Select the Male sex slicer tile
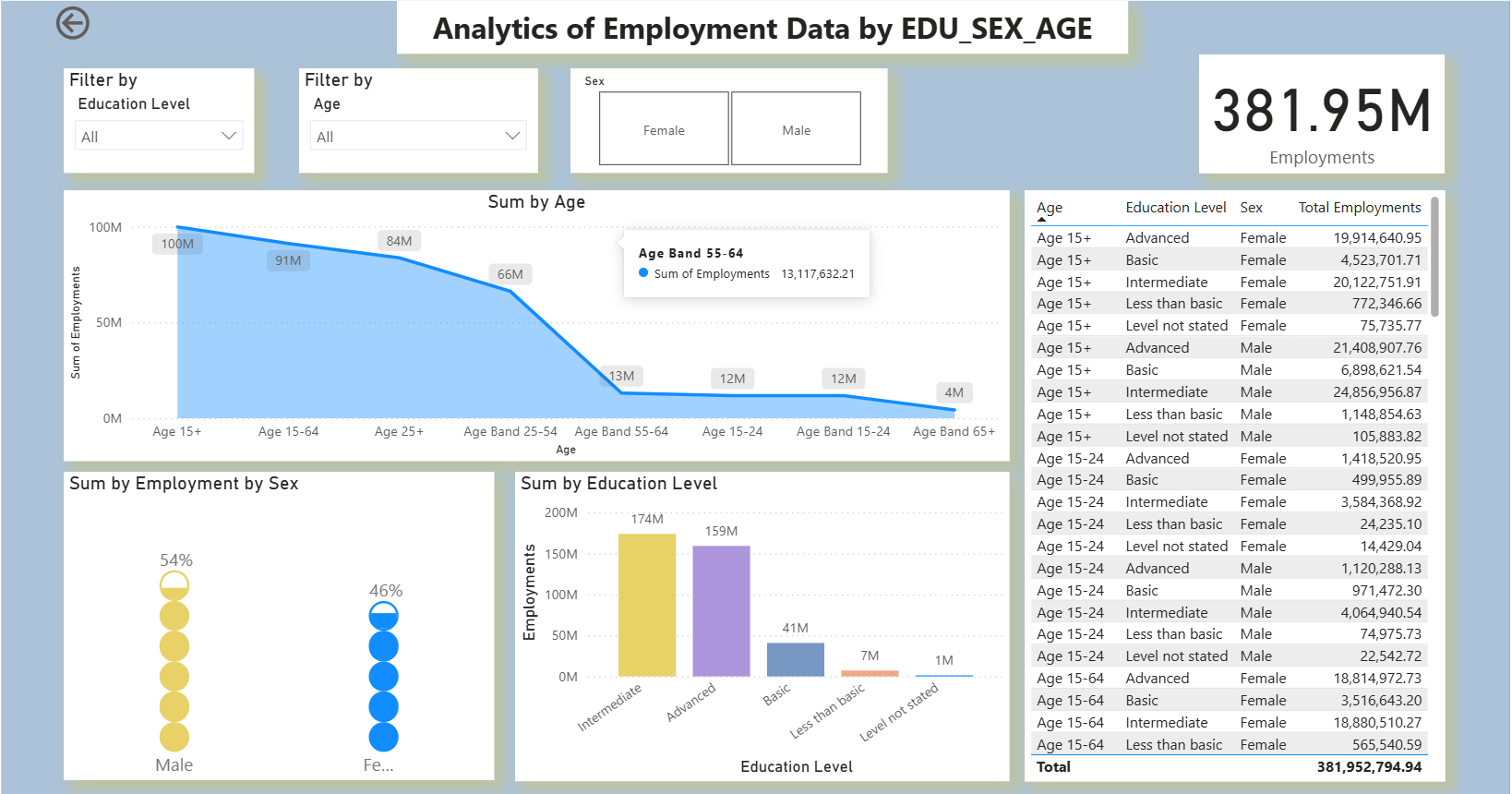 tap(796, 129)
